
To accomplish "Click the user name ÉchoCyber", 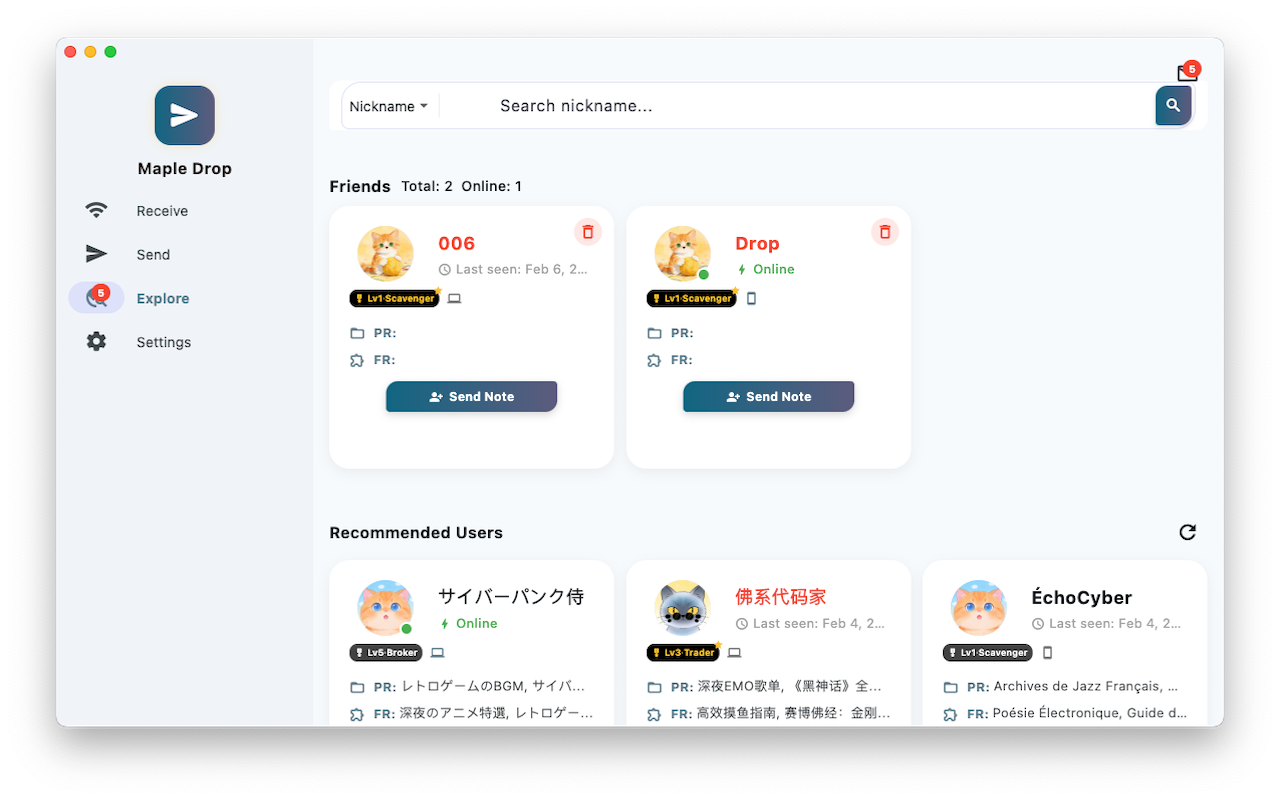I will (1082, 597).
